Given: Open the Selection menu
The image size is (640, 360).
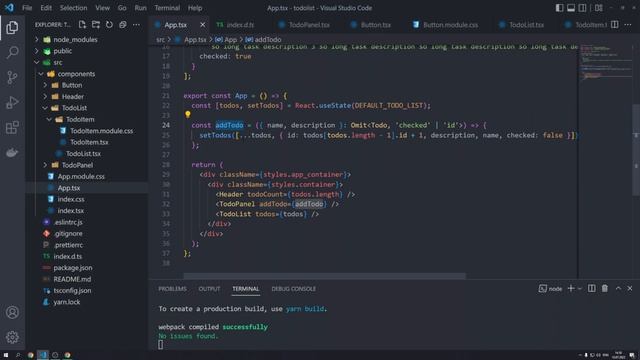Looking at the screenshot, I should 73,8.
